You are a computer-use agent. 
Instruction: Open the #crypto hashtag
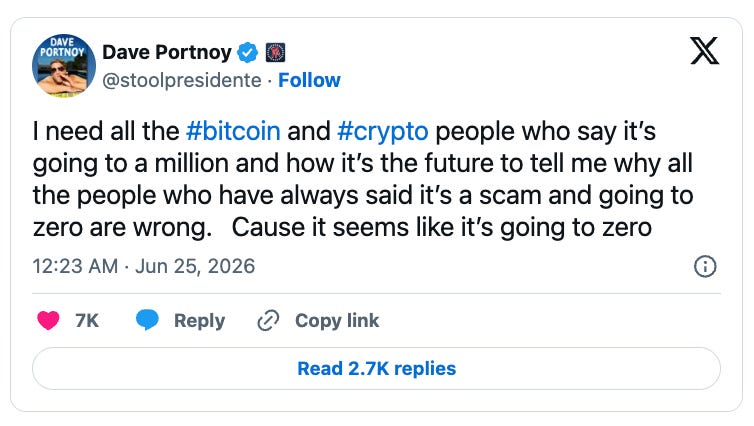tap(383, 131)
